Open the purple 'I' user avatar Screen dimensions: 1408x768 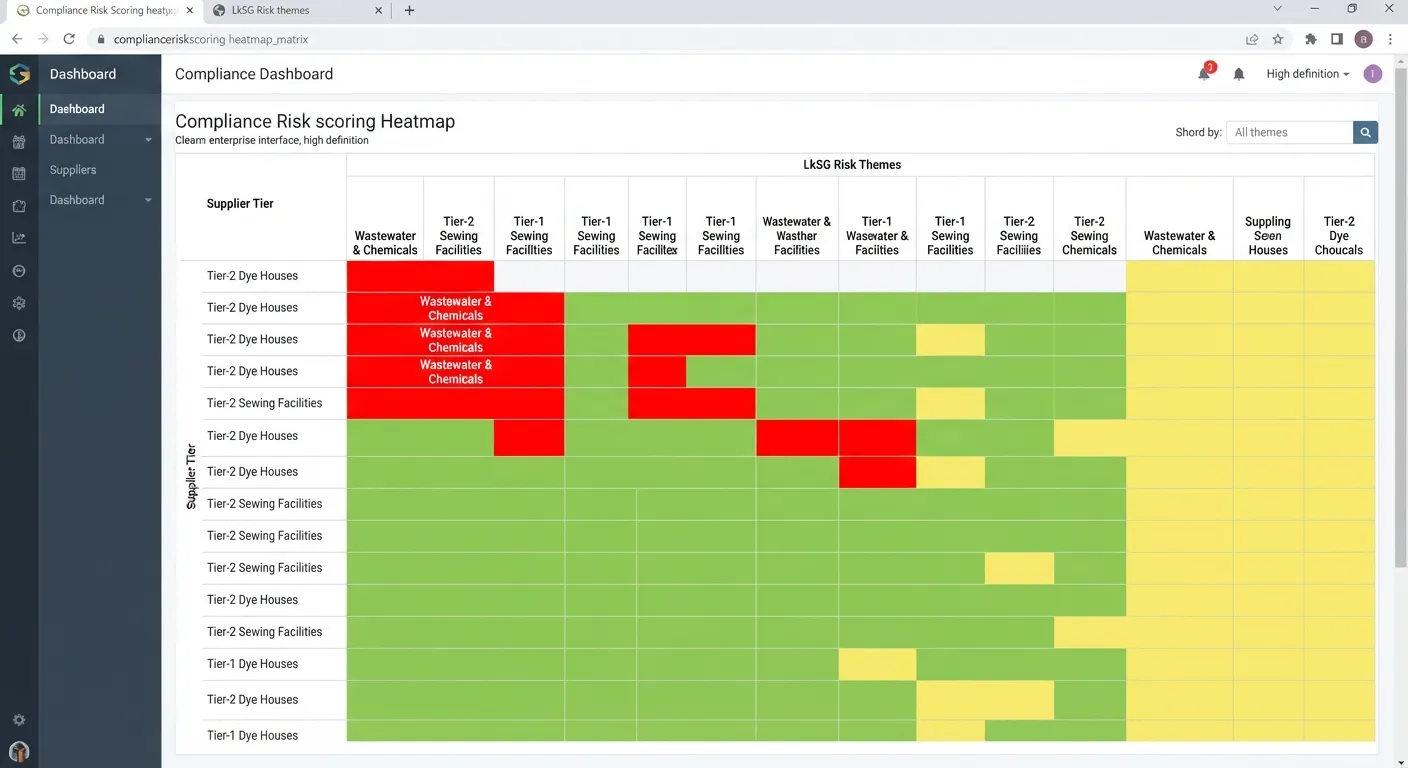[1372, 74]
